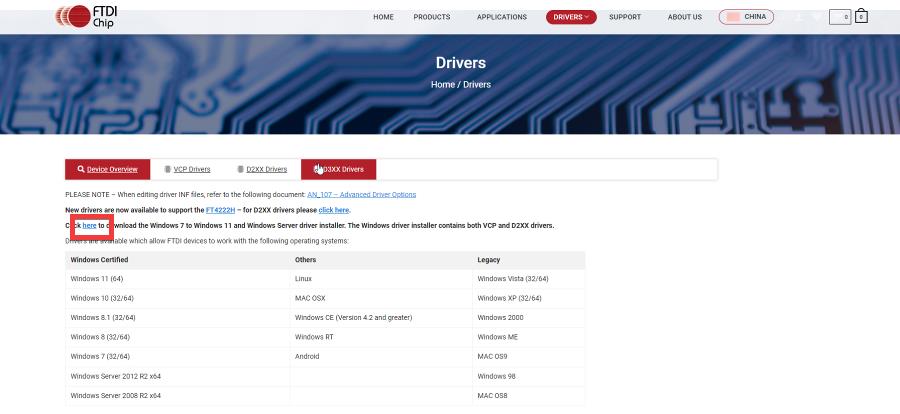
Task: Click the small icon before VCP Drivers
Action: (x=168, y=169)
